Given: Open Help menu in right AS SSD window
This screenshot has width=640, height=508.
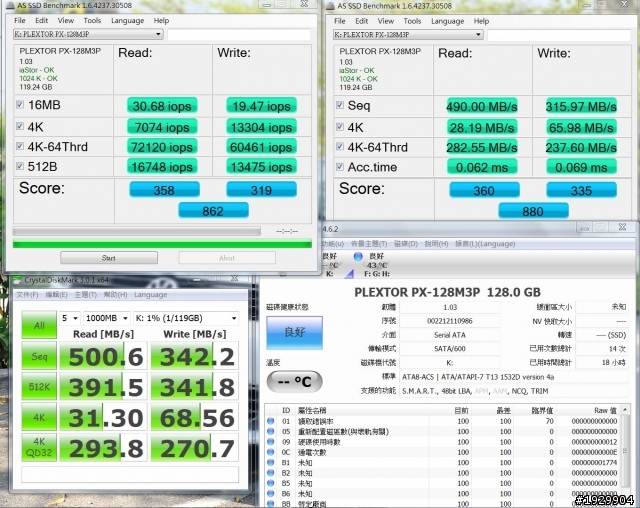Looking at the screenshot, I should point(481,21).
